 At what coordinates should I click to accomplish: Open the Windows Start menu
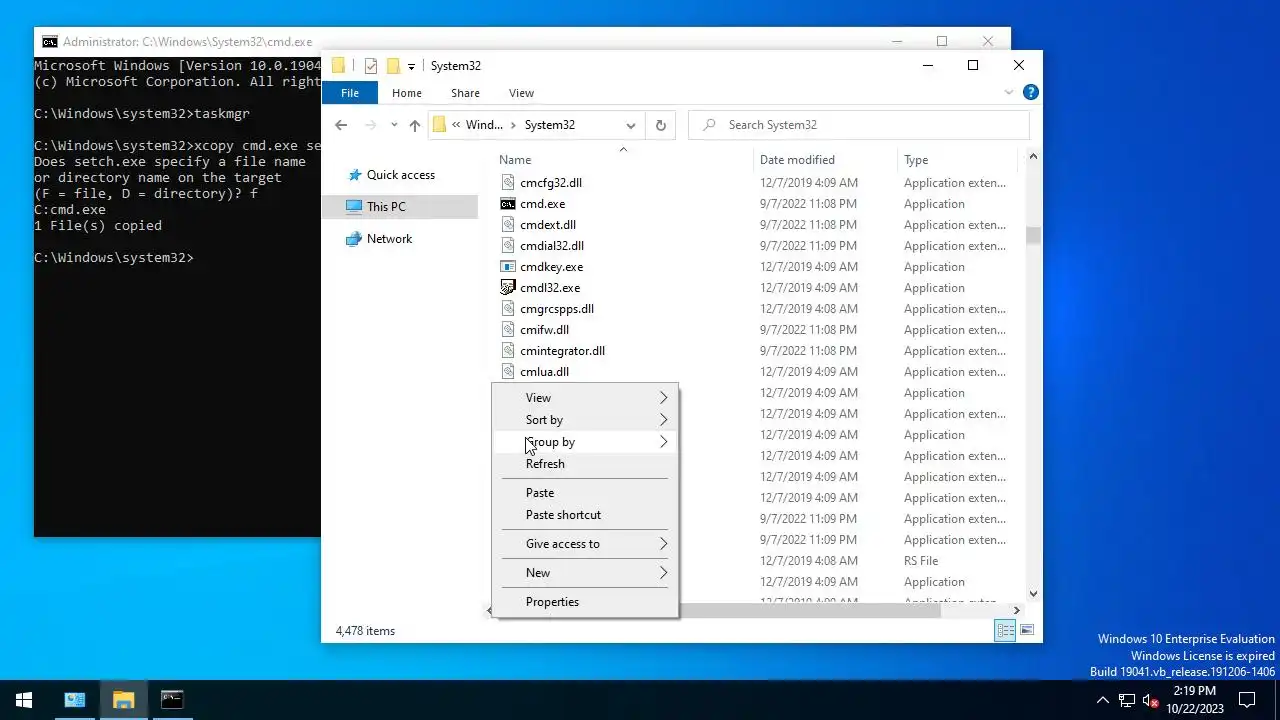click(24, 700)
